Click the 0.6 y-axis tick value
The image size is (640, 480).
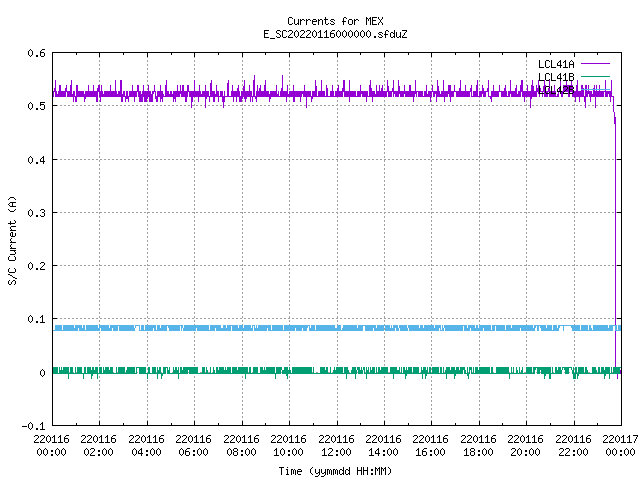[36, 53]
